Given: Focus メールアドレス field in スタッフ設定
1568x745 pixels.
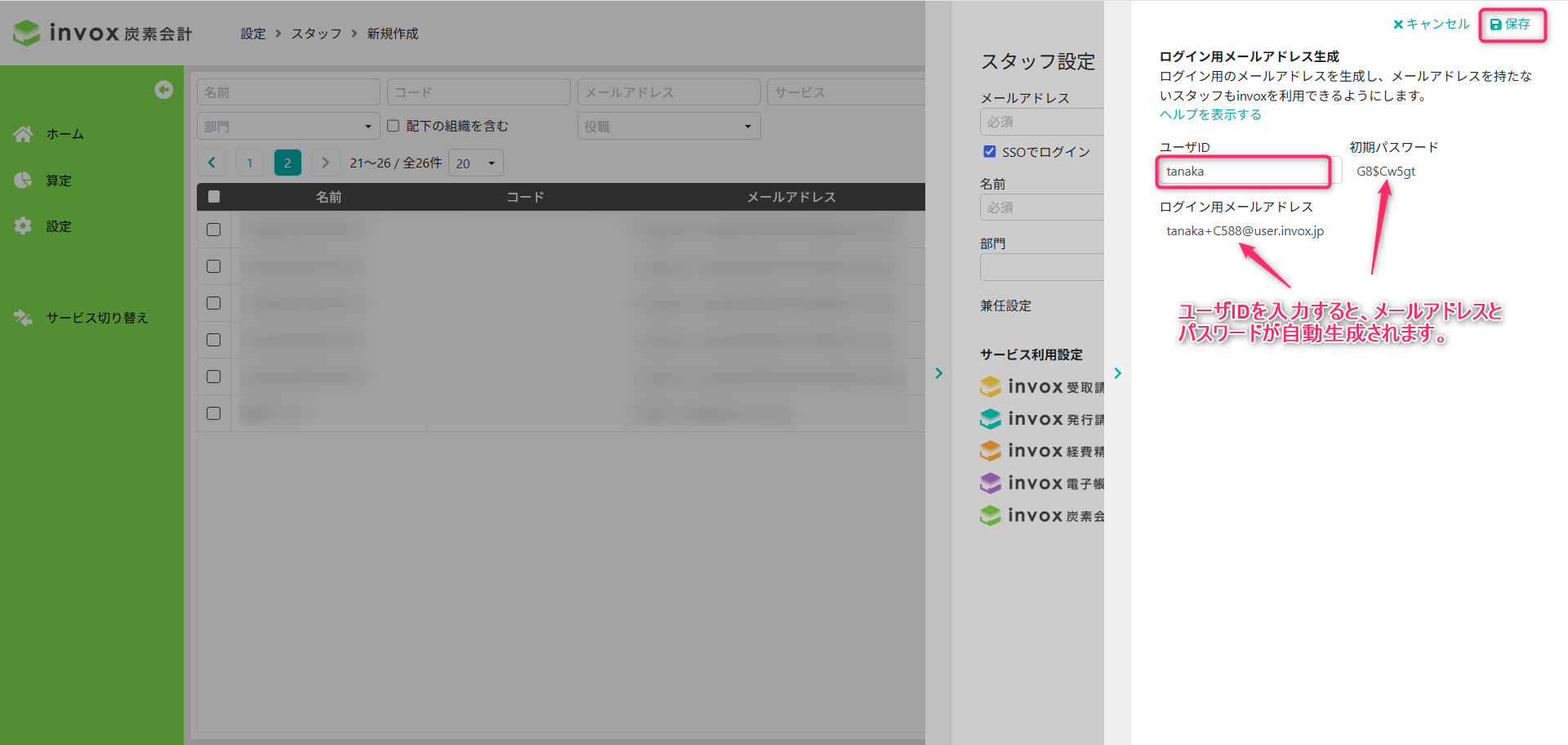Looking at the screenshot, I should pos(1042,122).
